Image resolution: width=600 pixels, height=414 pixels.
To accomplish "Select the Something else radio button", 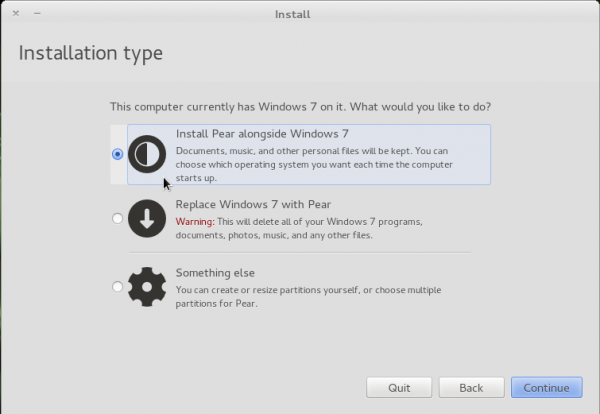I will click(x=117, y=287).
